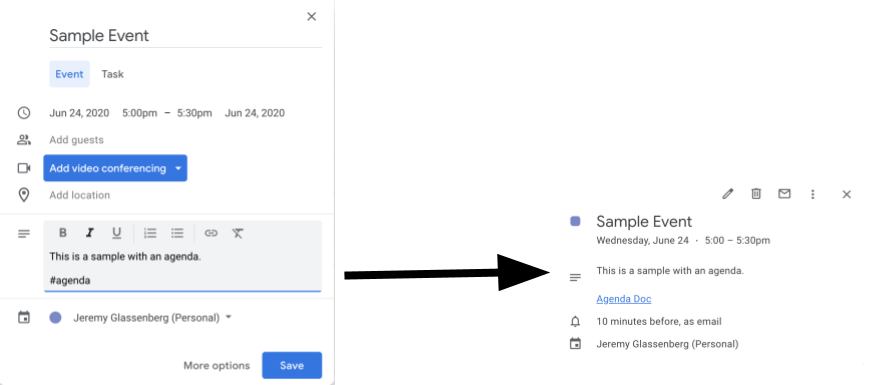Screen dimensions: 869x385
Task: Insert a numbered list
Action: click(150, 233)
